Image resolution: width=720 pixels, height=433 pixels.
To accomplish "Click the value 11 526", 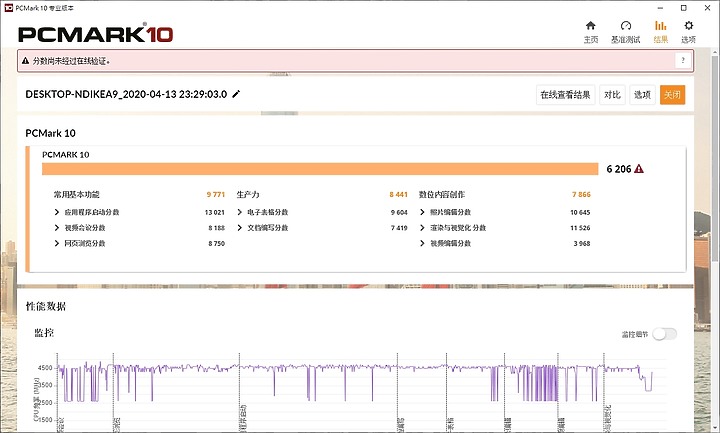I will [x=580, y=228].
